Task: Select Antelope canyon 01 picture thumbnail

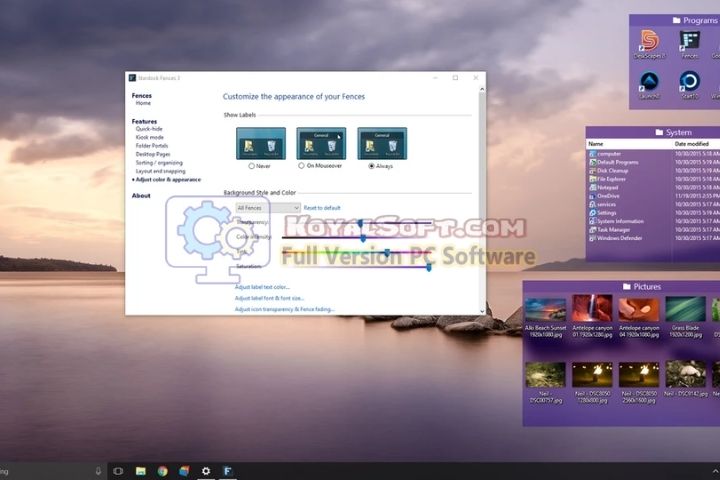Action: [x=592, y=308]
